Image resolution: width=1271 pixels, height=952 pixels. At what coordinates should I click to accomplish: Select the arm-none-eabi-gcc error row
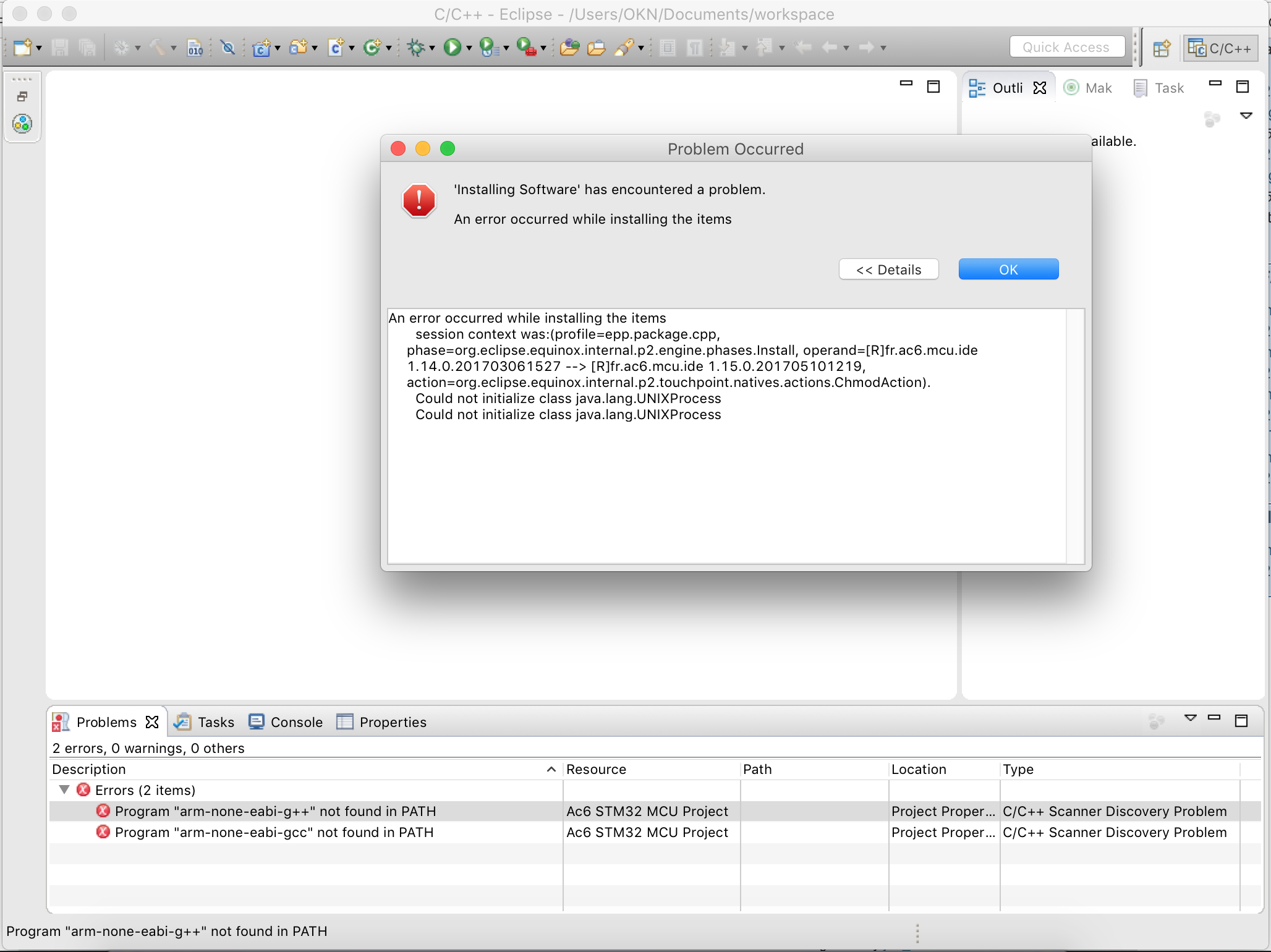(x=274, y=832)
